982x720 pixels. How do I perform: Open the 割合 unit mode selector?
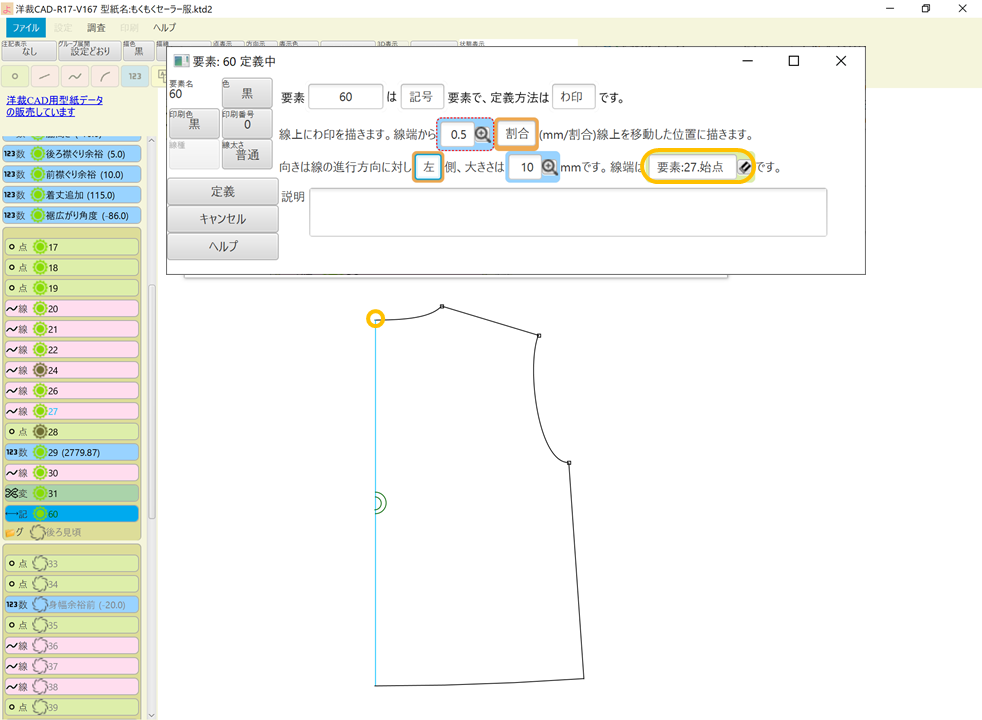(x=516, y=133)
